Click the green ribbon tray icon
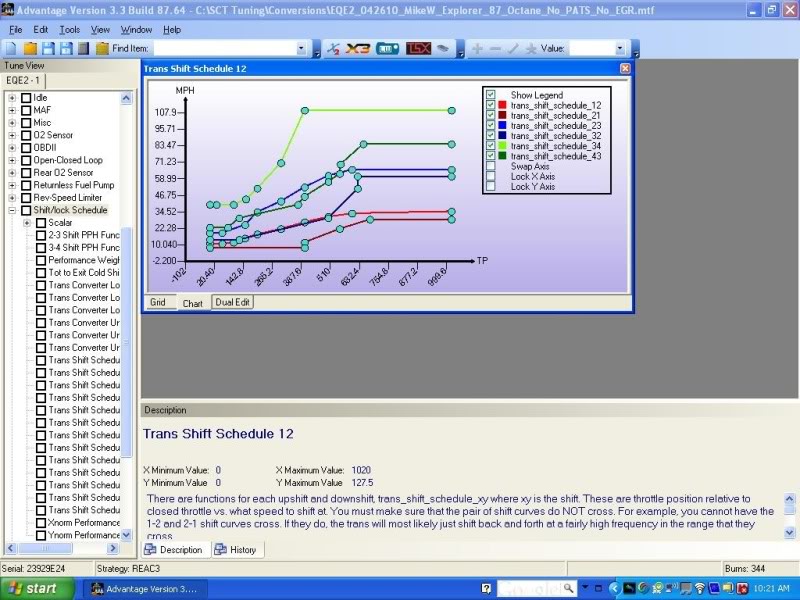 pyautogui.click(x=658, y=588)
